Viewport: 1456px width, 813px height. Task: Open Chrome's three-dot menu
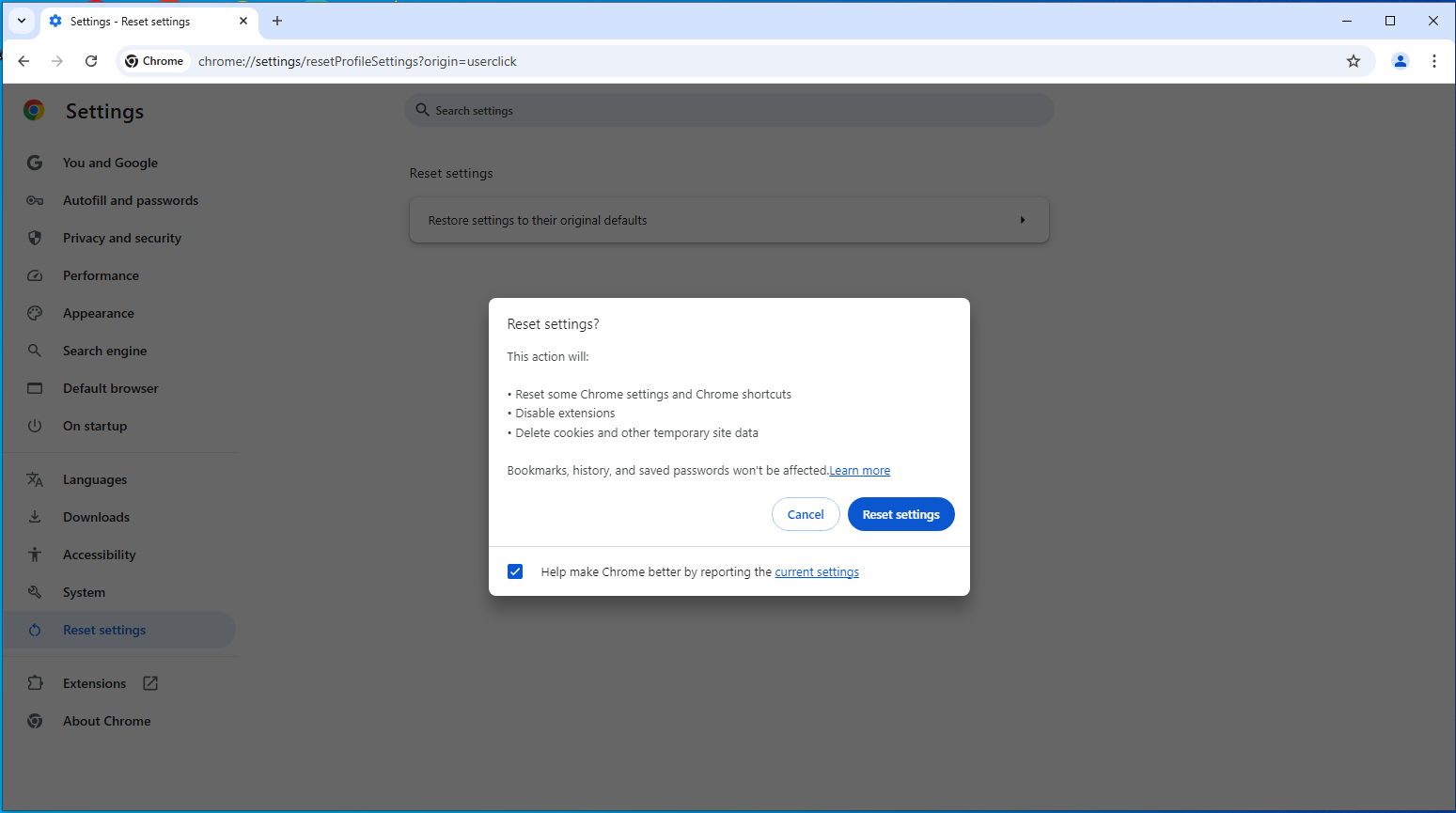1434,61
